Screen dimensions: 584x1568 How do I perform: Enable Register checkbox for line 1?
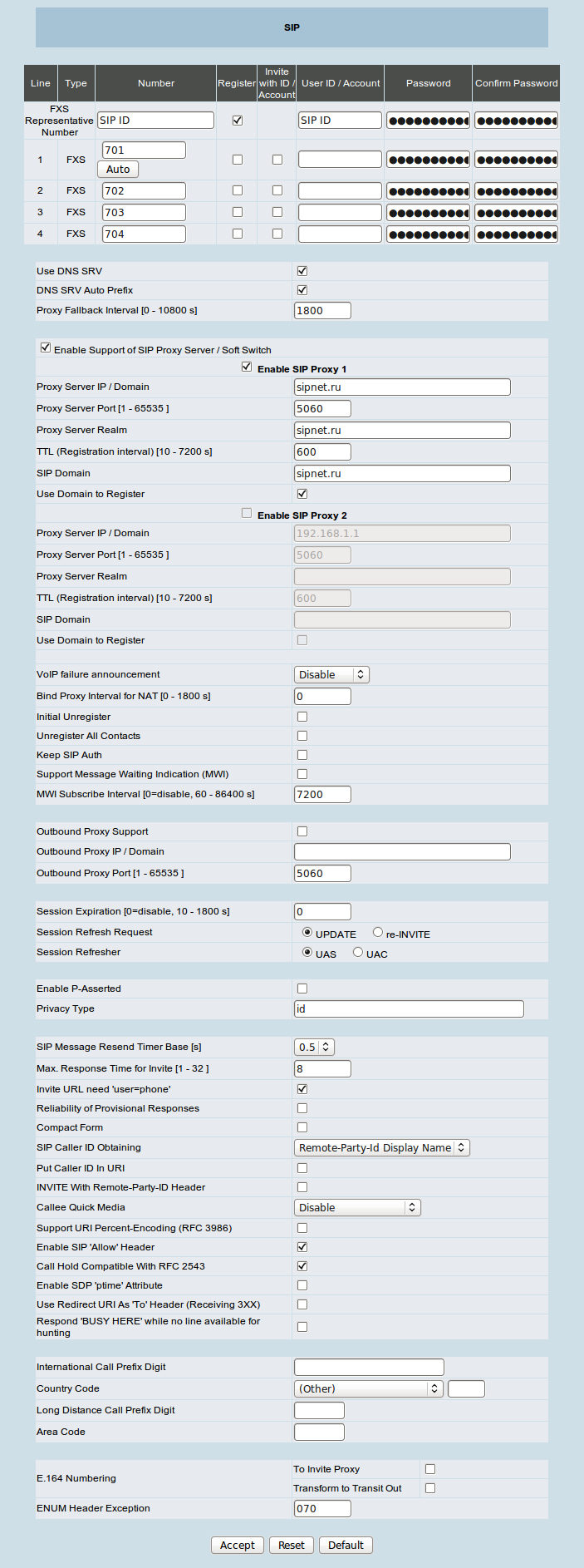[x=238, y=160]
